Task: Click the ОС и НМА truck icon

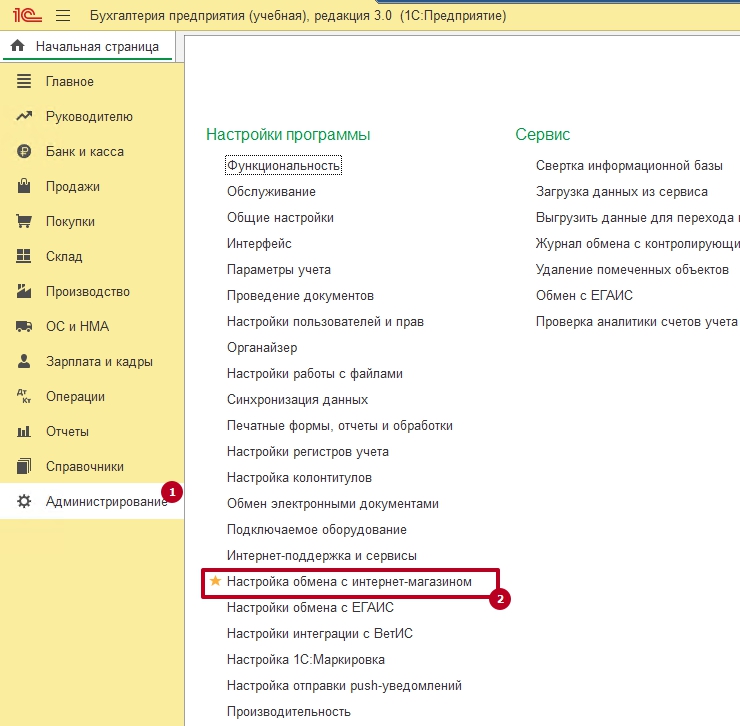Action: [25, 327]
